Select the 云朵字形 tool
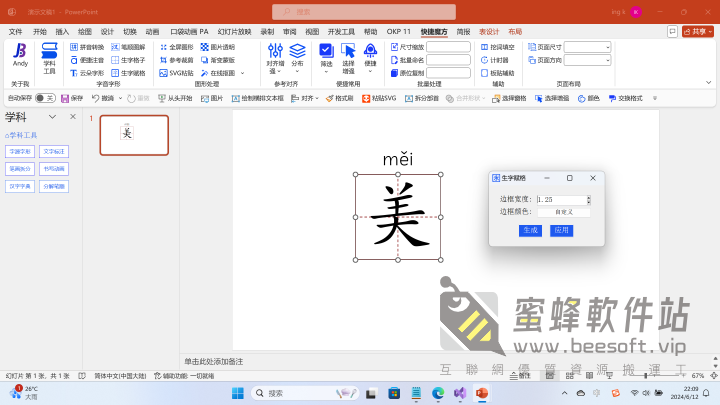The image size is (720, 405). tap(87, 73)
